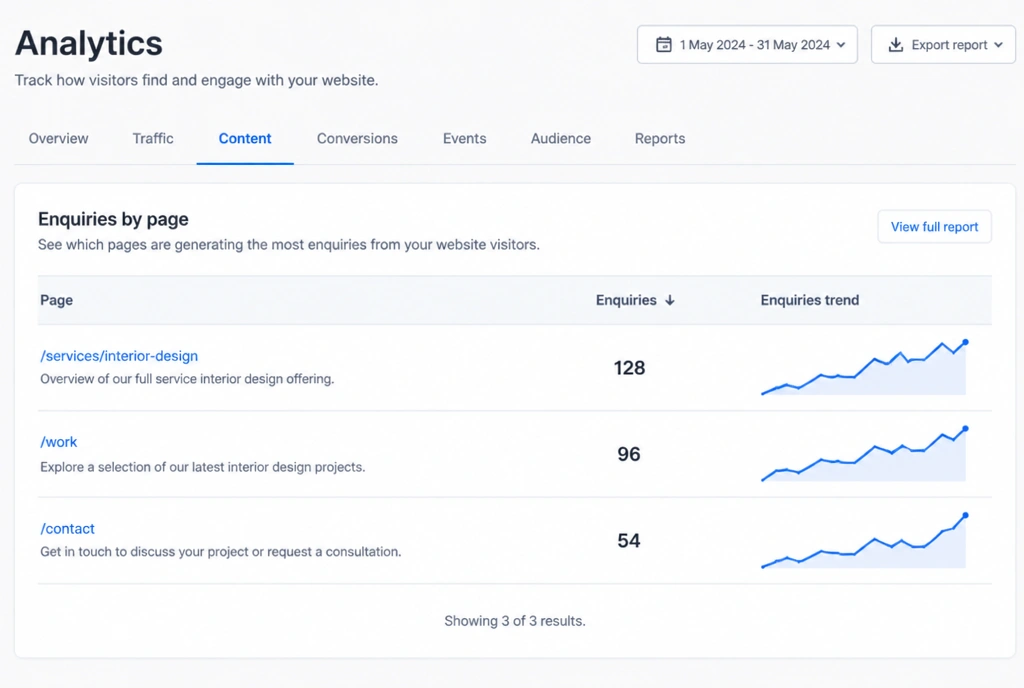The image size is (1024, 688).
Task: Click the calendar icon in date picker
Action: (x=664, y=44)
